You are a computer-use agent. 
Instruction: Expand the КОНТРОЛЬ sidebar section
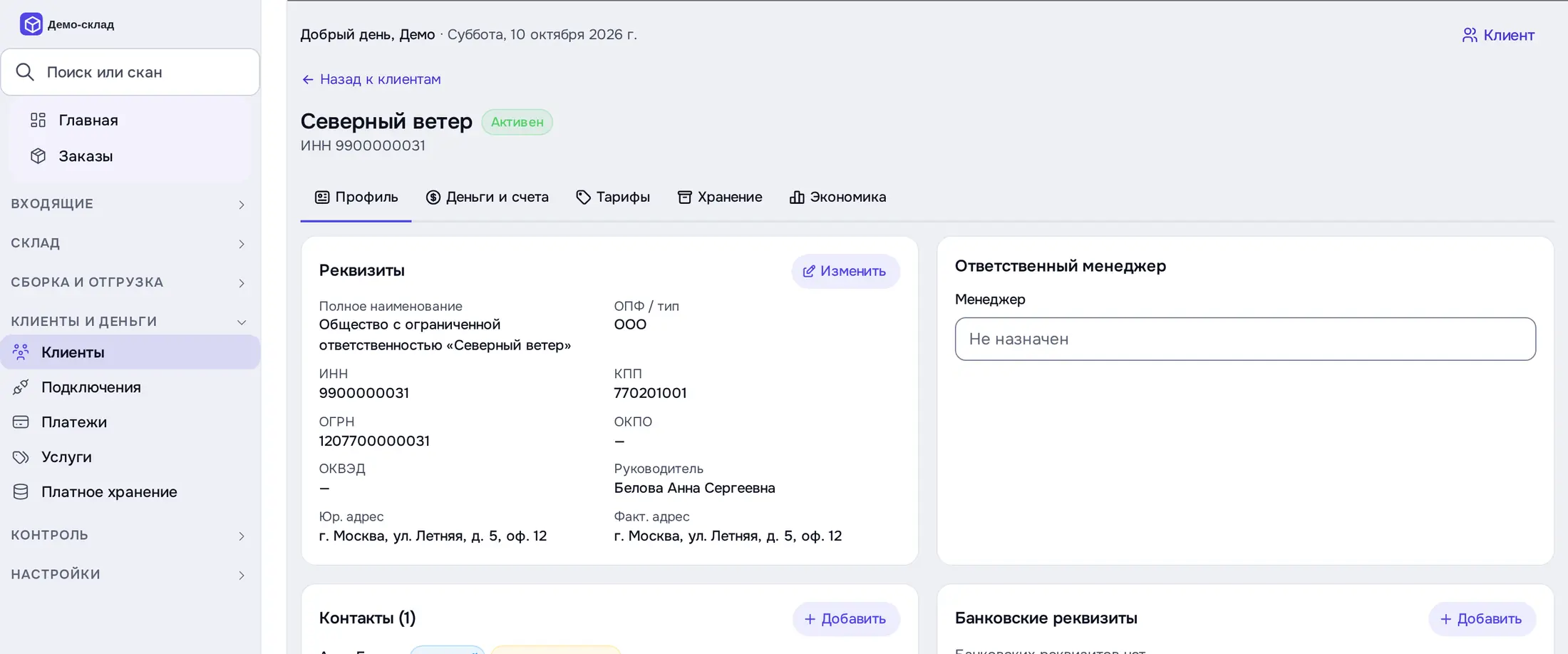pos(130,535)
